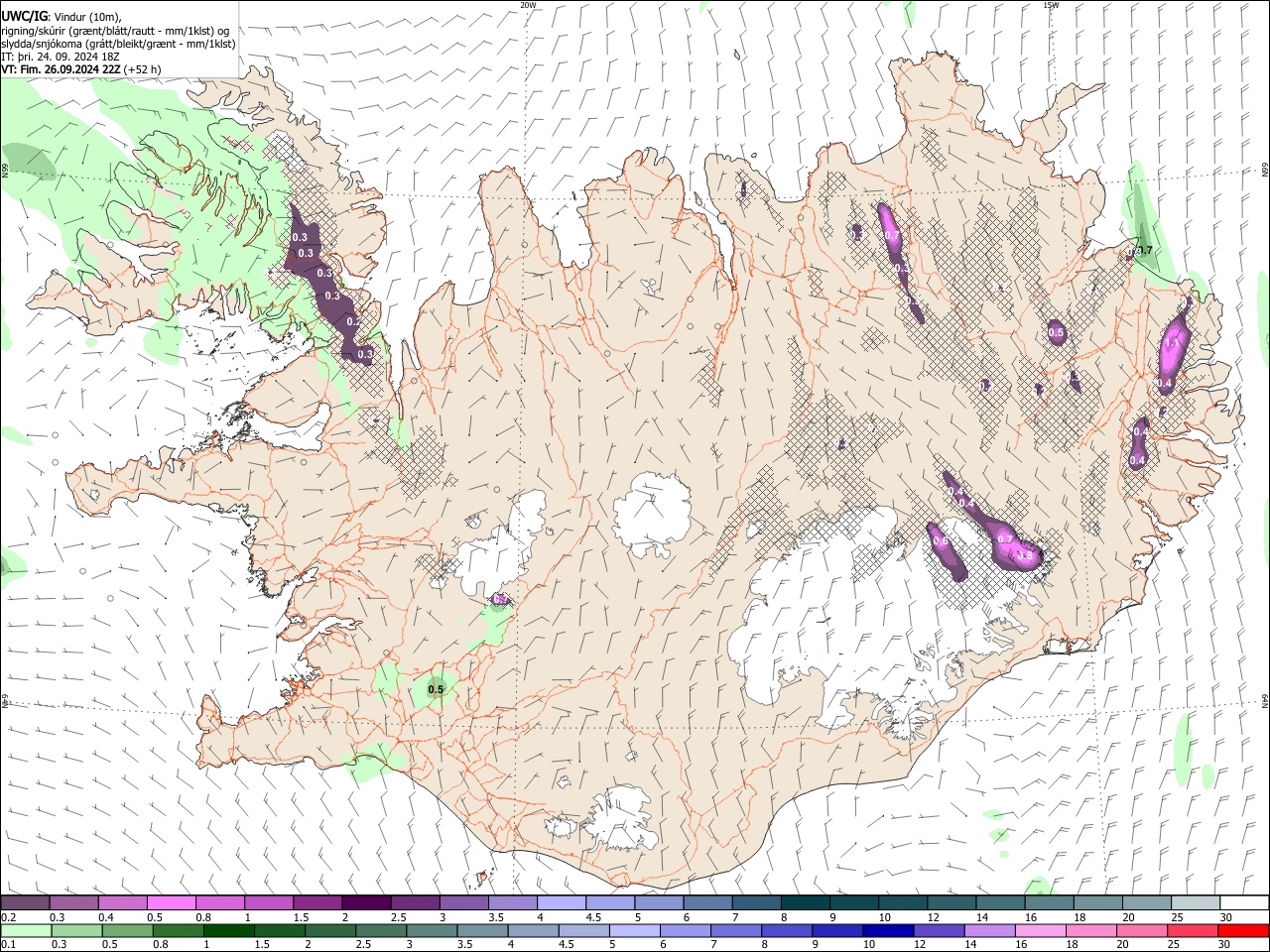The image size is (1270, 952).
Task: Pick the medium green swatch between 0.5 and 0.8
Action: 127,930
